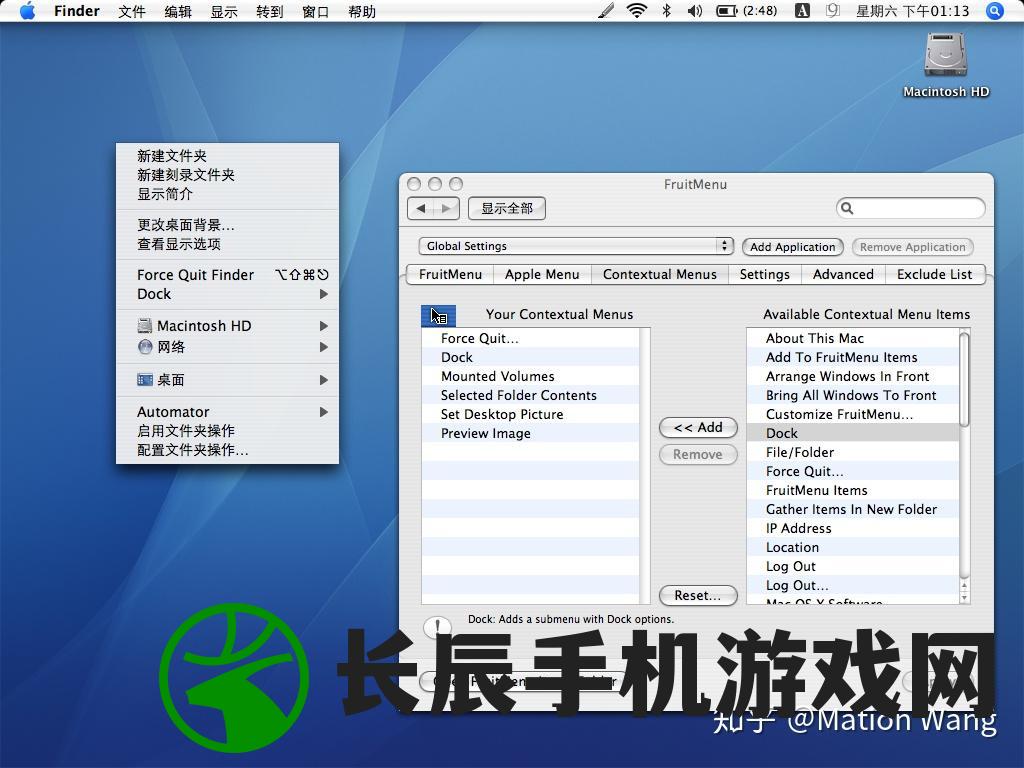
Task: Expand the Automator submenu arrow
Action: tap(323, 412)
